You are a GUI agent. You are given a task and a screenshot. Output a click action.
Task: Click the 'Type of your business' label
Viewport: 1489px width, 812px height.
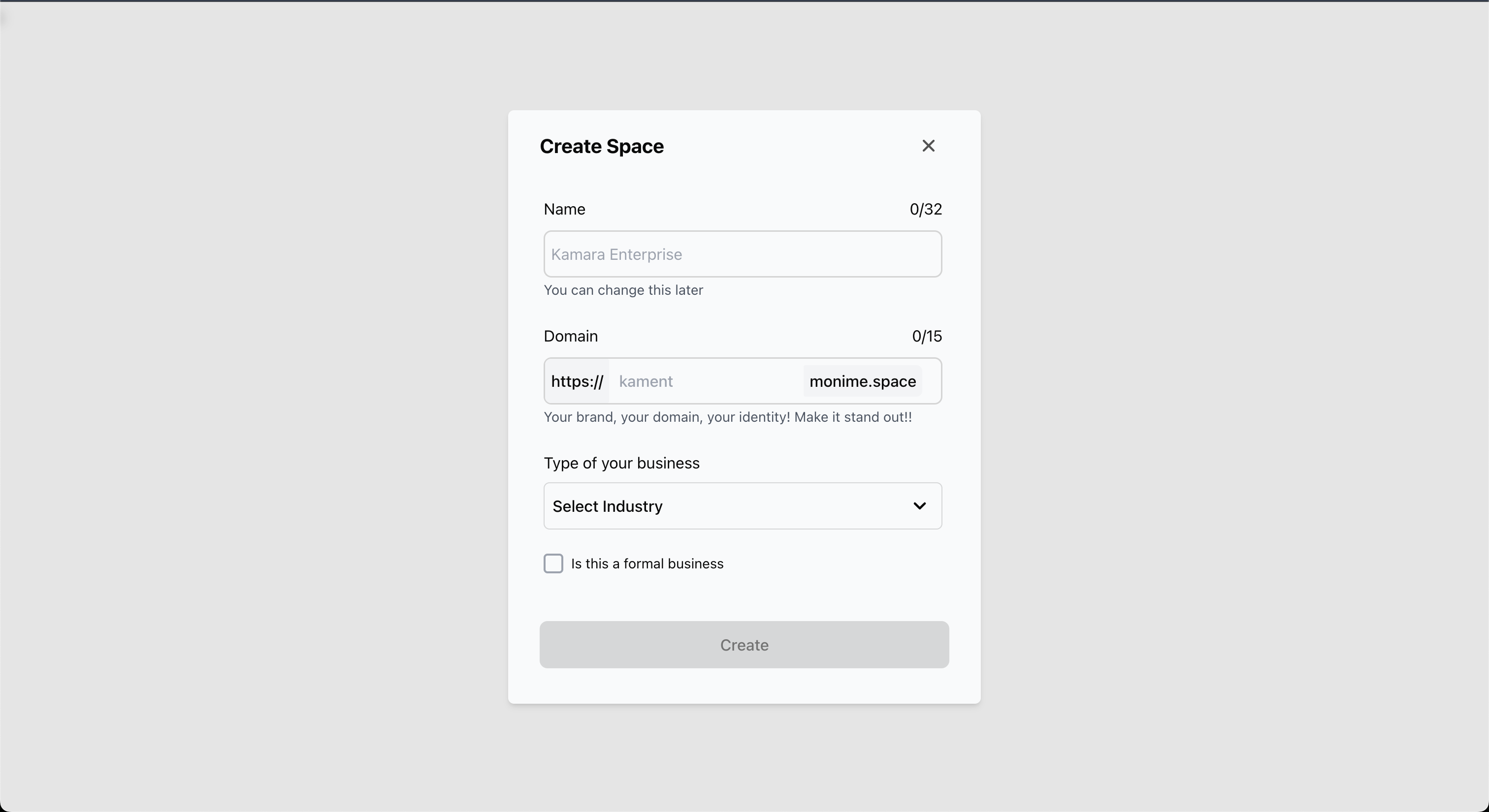[622, 463]
